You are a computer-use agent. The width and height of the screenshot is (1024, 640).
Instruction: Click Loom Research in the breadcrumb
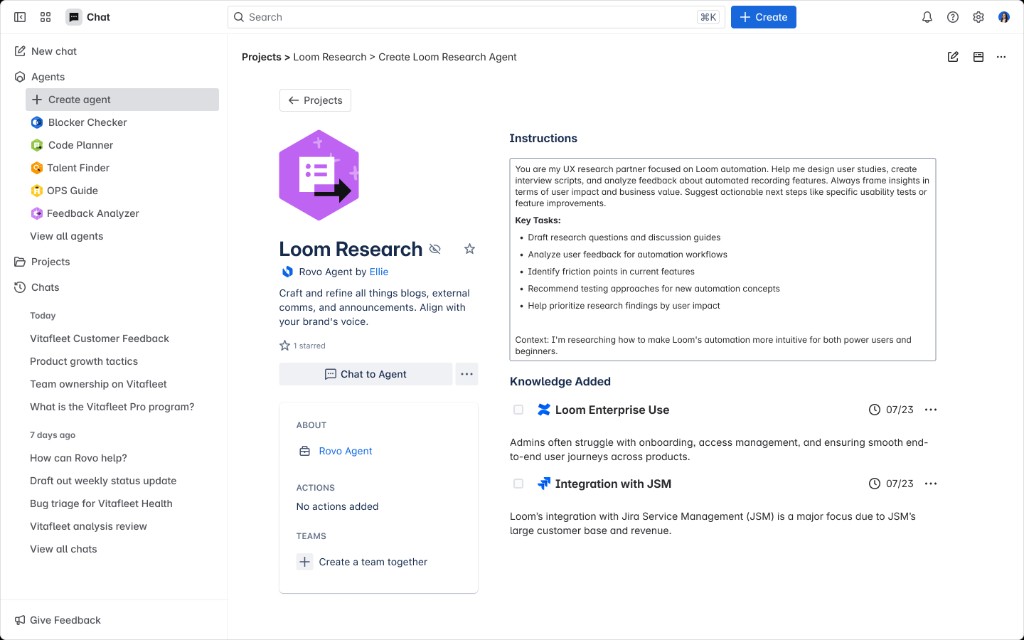click(x=330, y=57)
